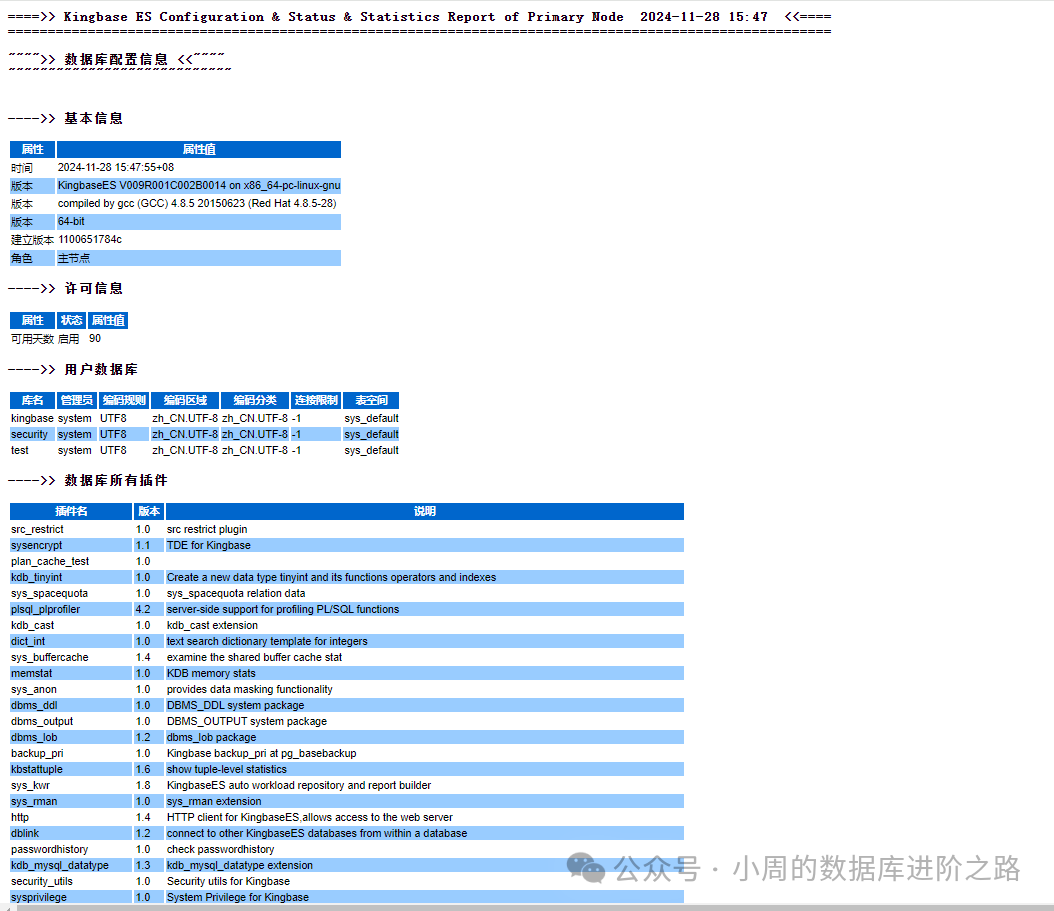Select the dict_int plugin name

coord(28,641)
